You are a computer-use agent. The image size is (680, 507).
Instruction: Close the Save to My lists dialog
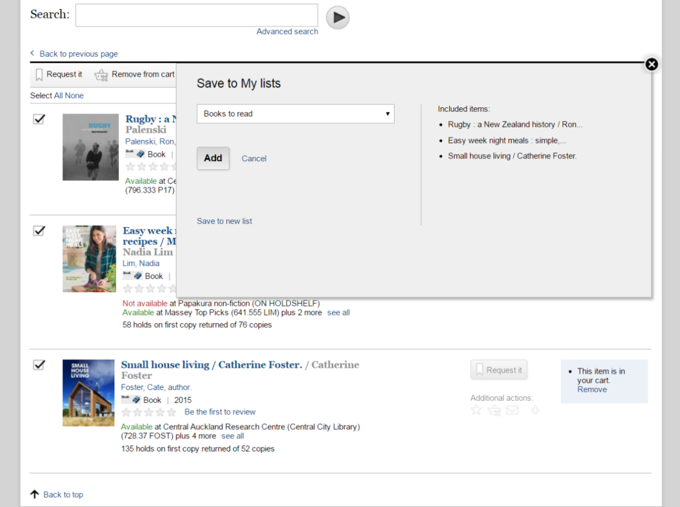(652, 64)
